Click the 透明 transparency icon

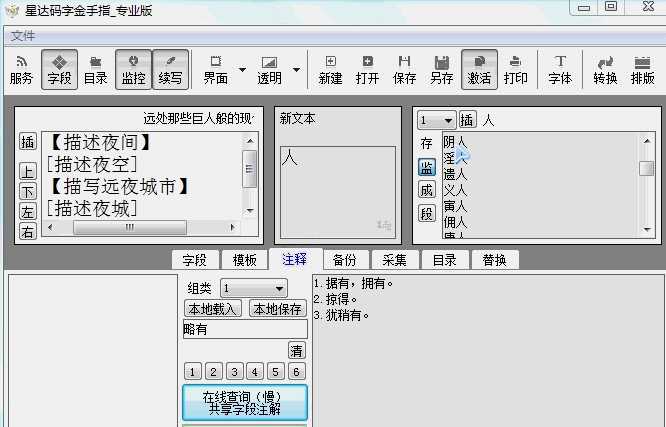pyautogui.click(x=269, y=70)
